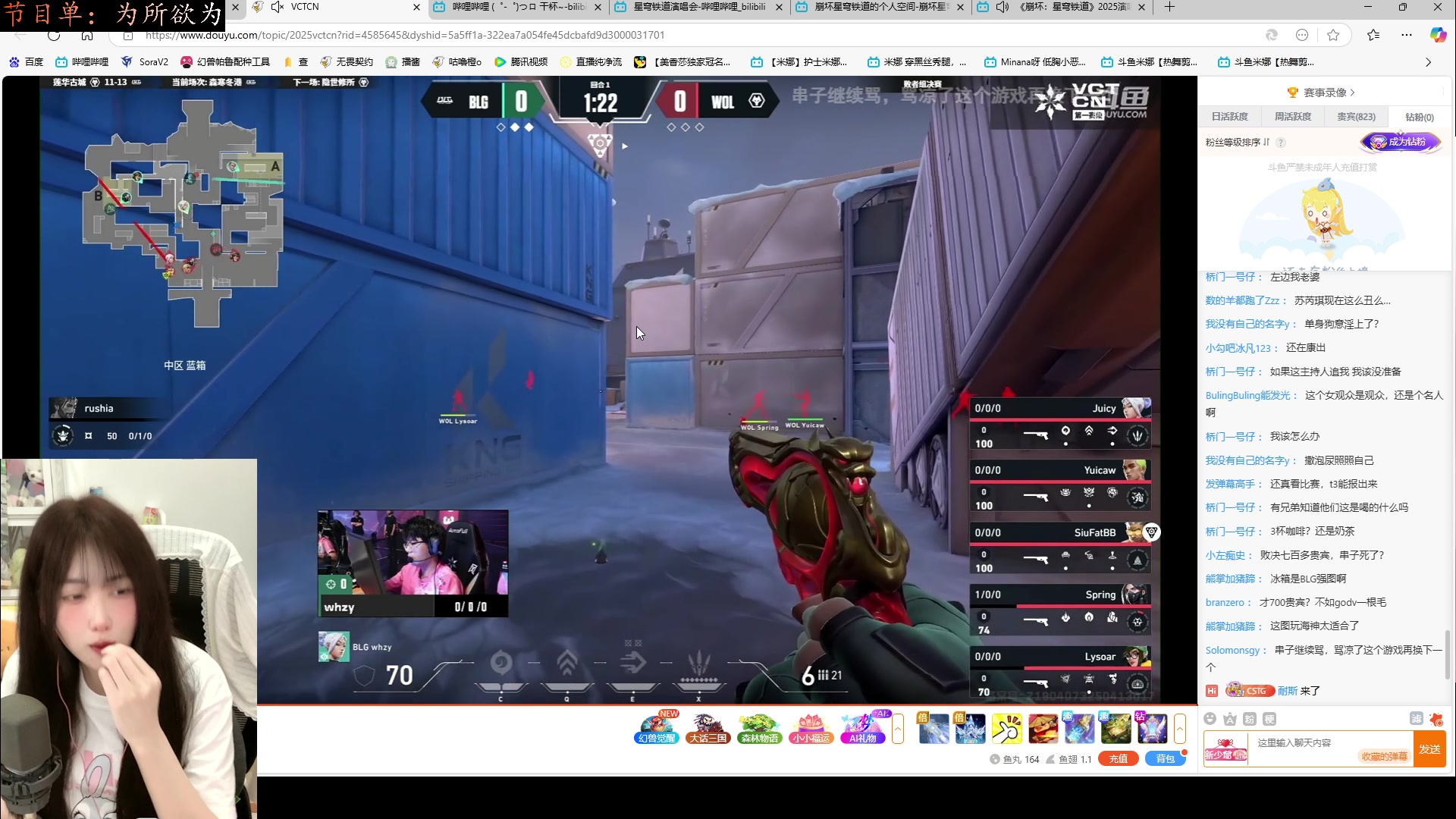
Task: Open the AI礼物 icon
Action: coord(863,728)
